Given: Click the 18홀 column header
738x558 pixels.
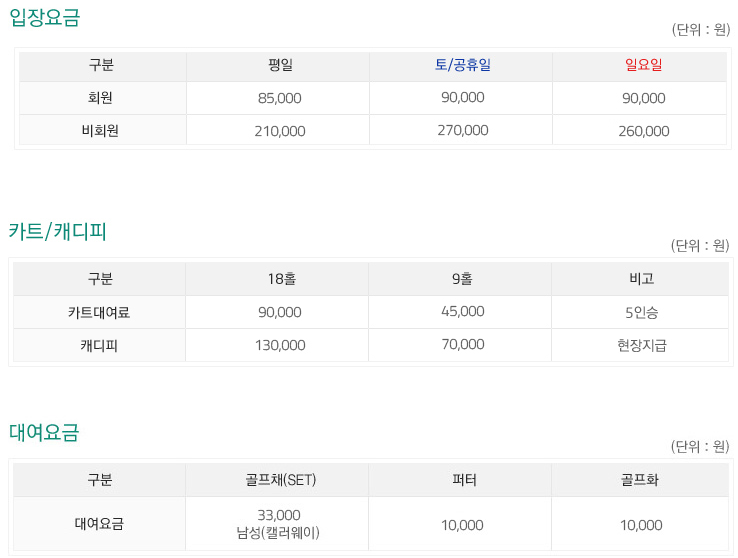Looking at the screenshot, I should [x=279, y=279].
